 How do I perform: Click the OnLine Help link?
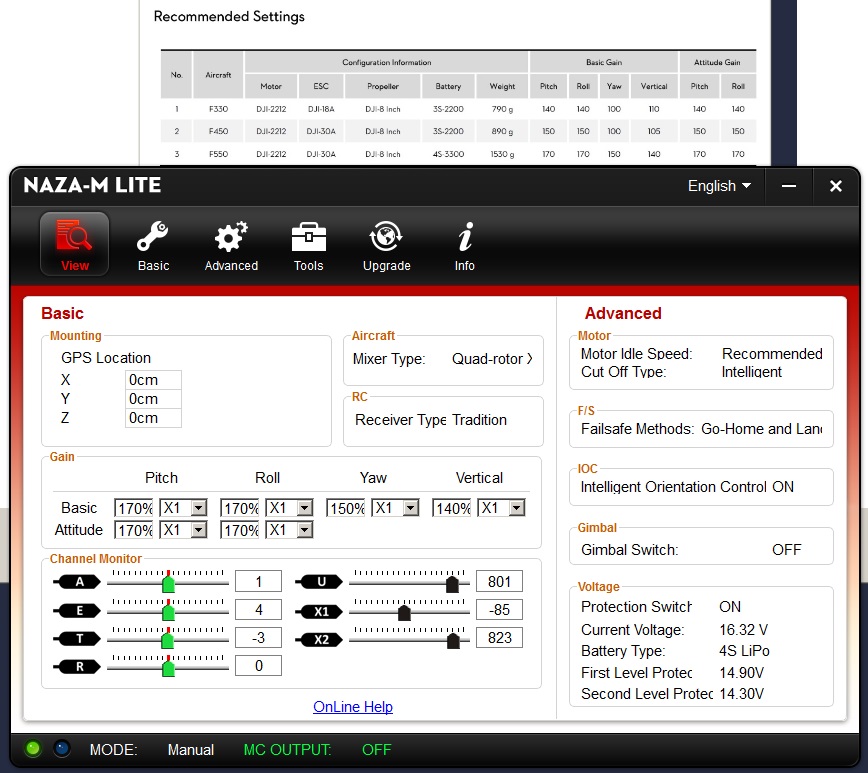(x=353, y=707)
